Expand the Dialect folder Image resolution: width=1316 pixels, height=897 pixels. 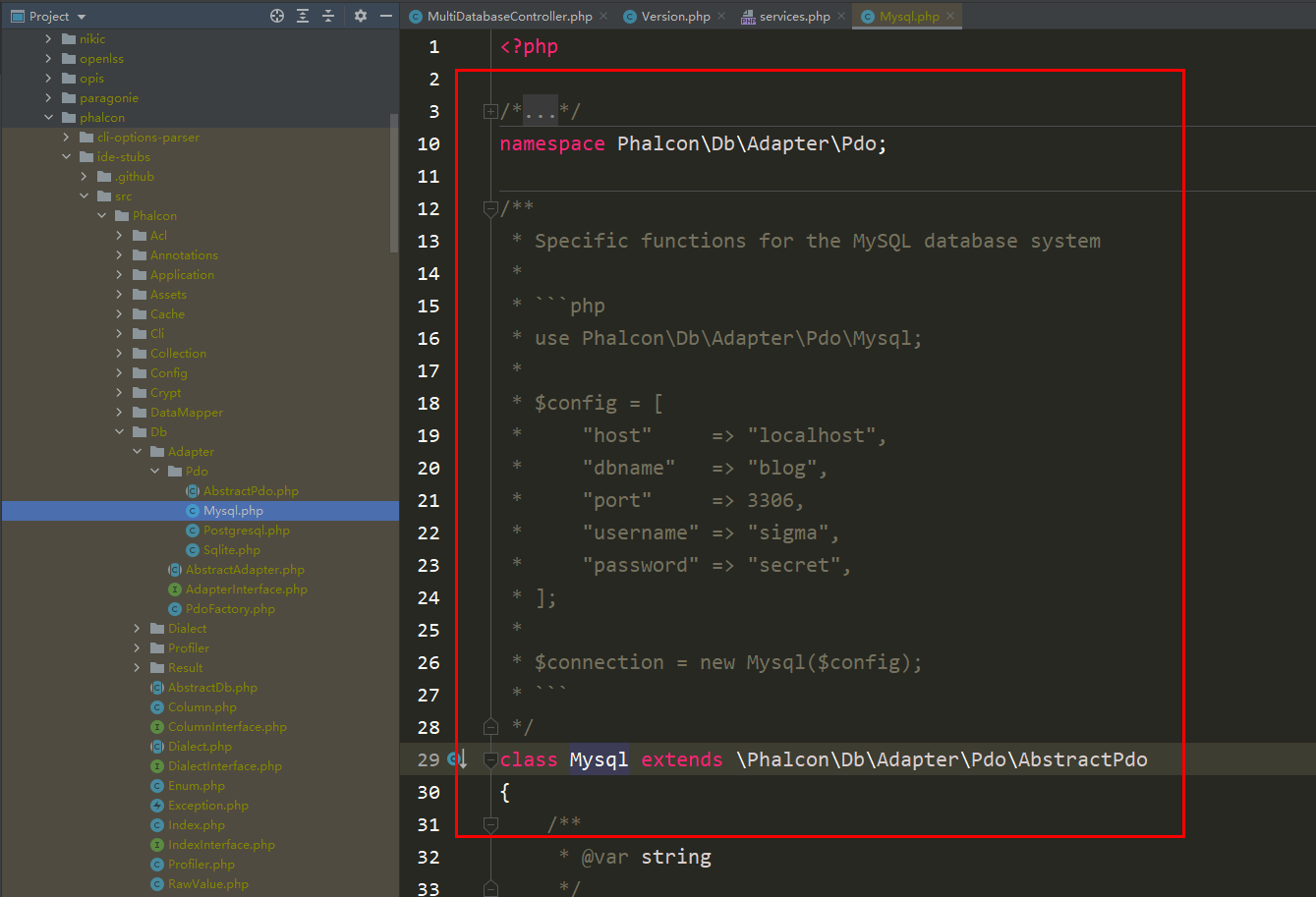coord(138,629)
